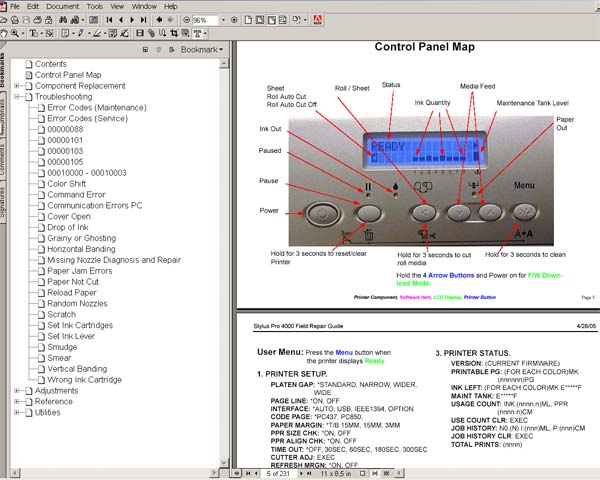Click the new bookmark icon in panel header
This screenshot has height=480, width=600.
tap(145, 50)
